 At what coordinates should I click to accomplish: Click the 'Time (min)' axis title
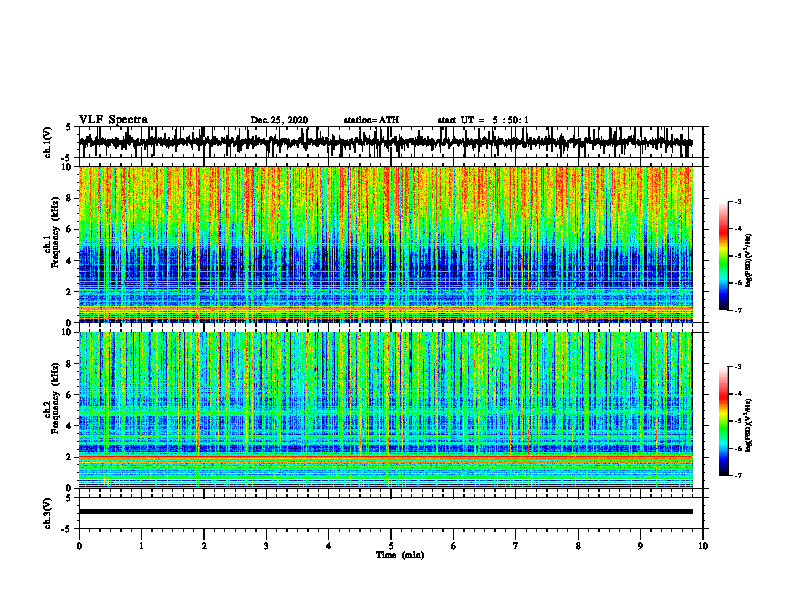(400, 555)
